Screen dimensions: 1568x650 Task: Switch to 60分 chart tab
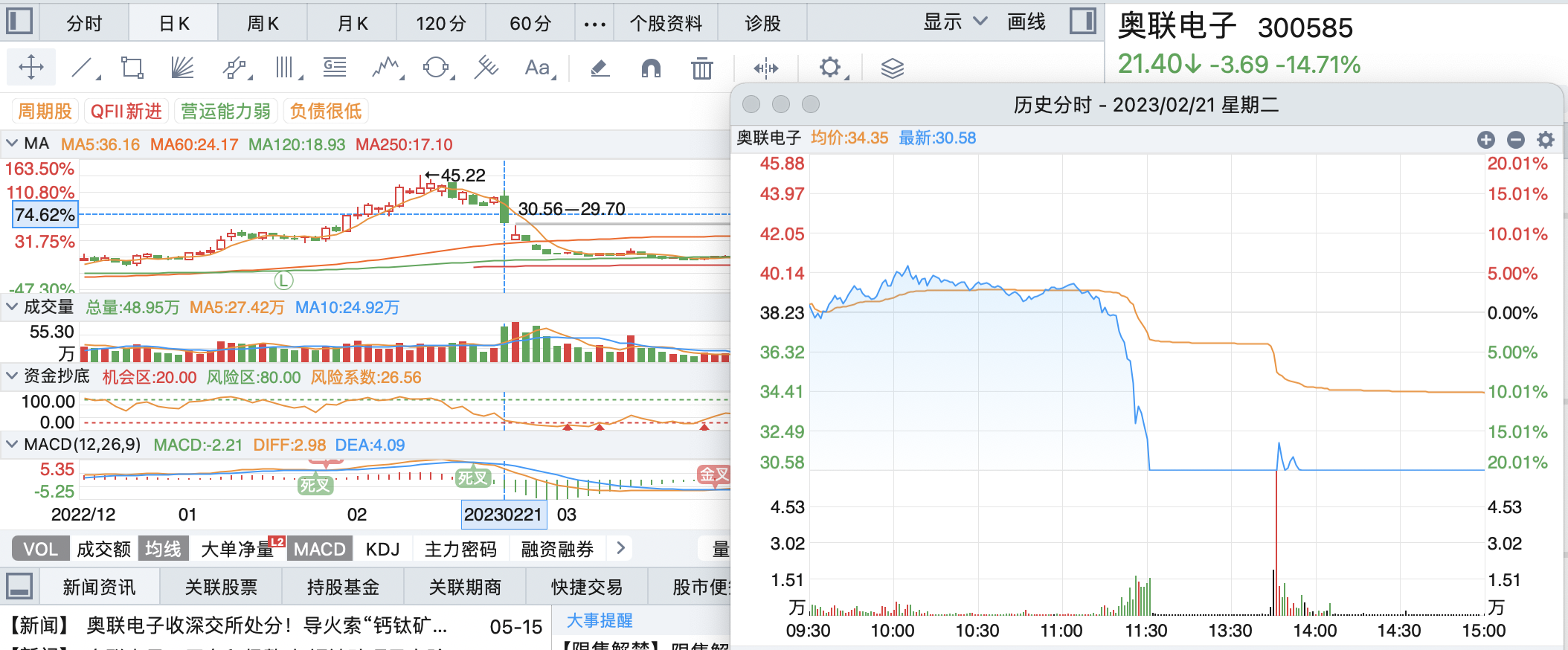click(530, 23)
